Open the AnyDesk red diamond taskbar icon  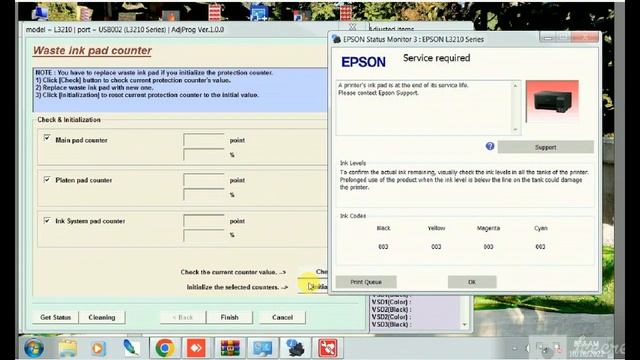[196, 348]
